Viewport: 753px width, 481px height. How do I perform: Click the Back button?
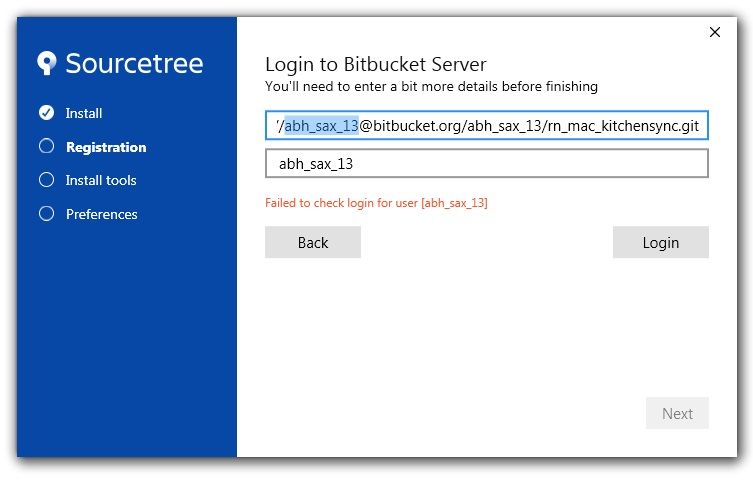pyautogui.click(x=313, y=242)
